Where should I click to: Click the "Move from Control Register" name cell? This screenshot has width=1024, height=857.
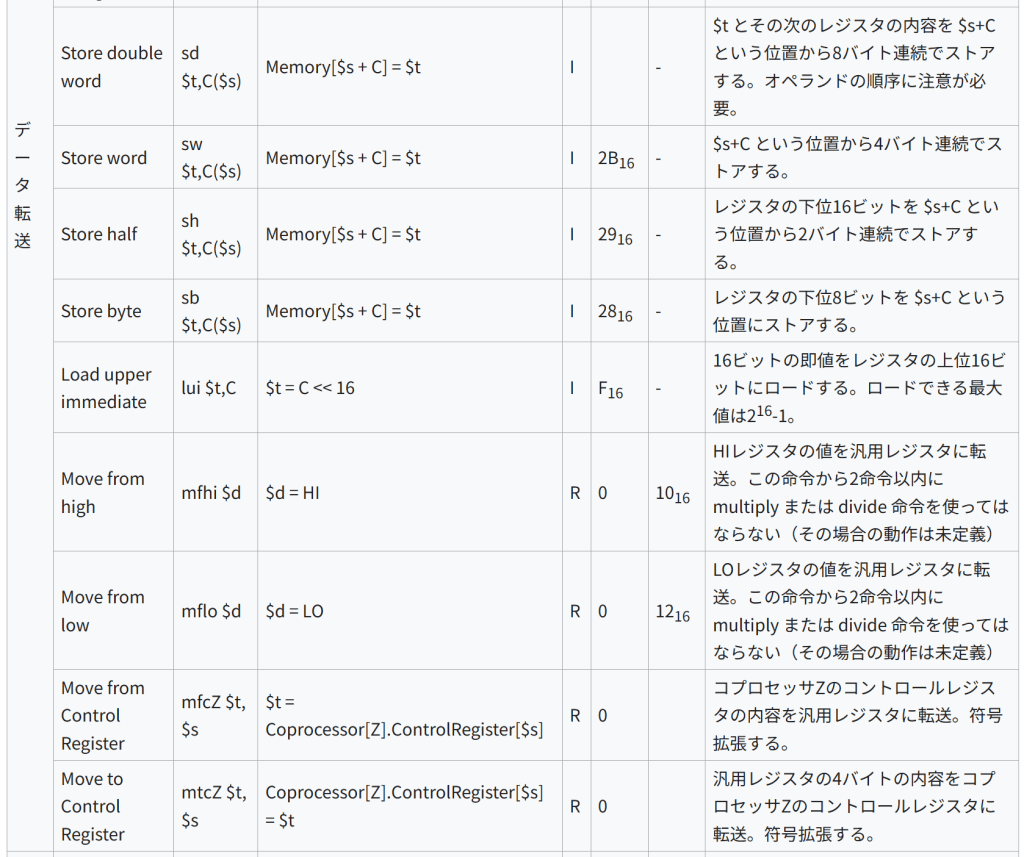tap(103, 715)
